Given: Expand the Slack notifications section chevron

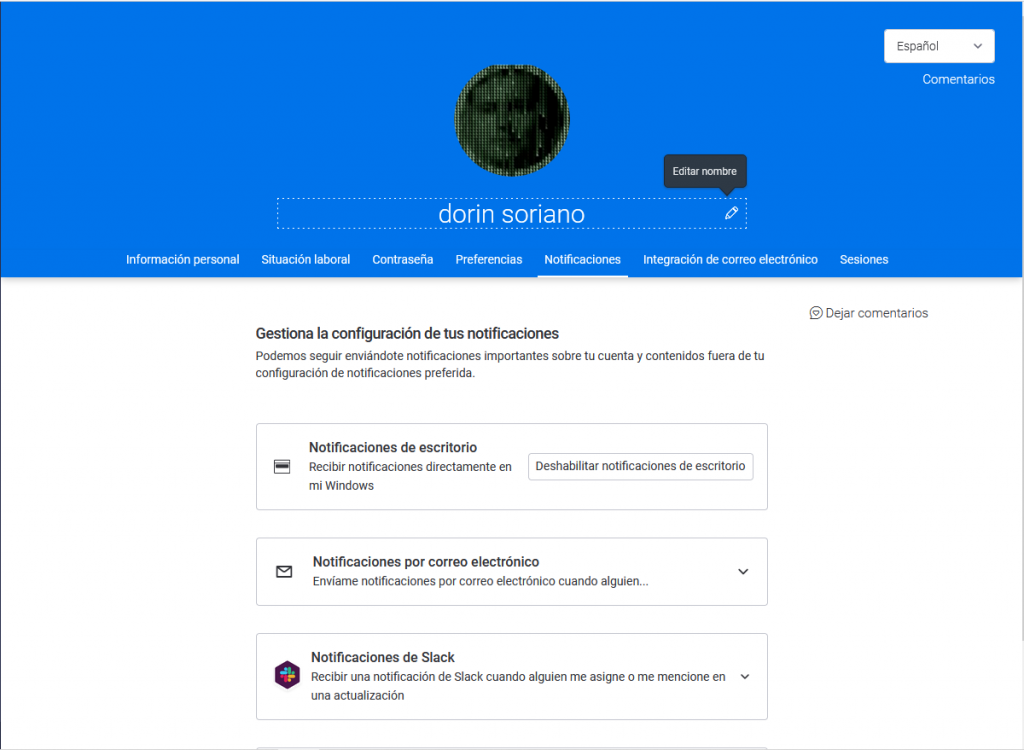Looking at the screenshot, I should [x=744, y=676].
